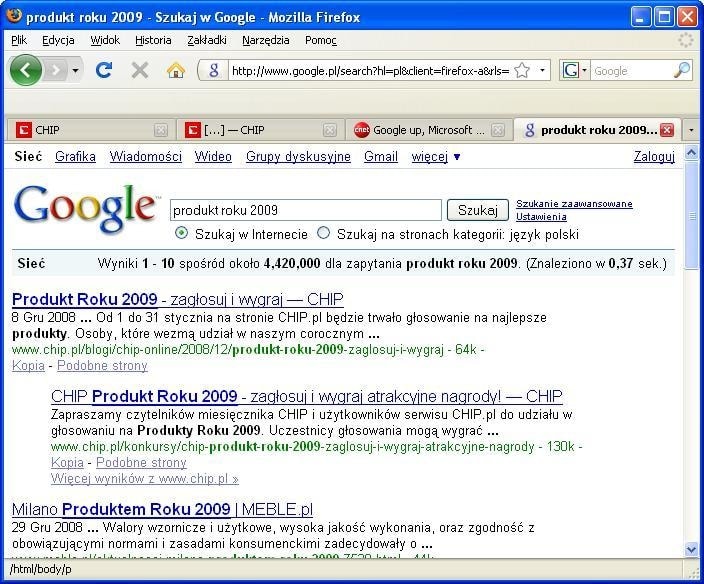Open CHIP Produkt Roku 2009 atrakcyjne nagrody result
The image size is (704, 584).
pyautogui.click(x=307, y=396)
